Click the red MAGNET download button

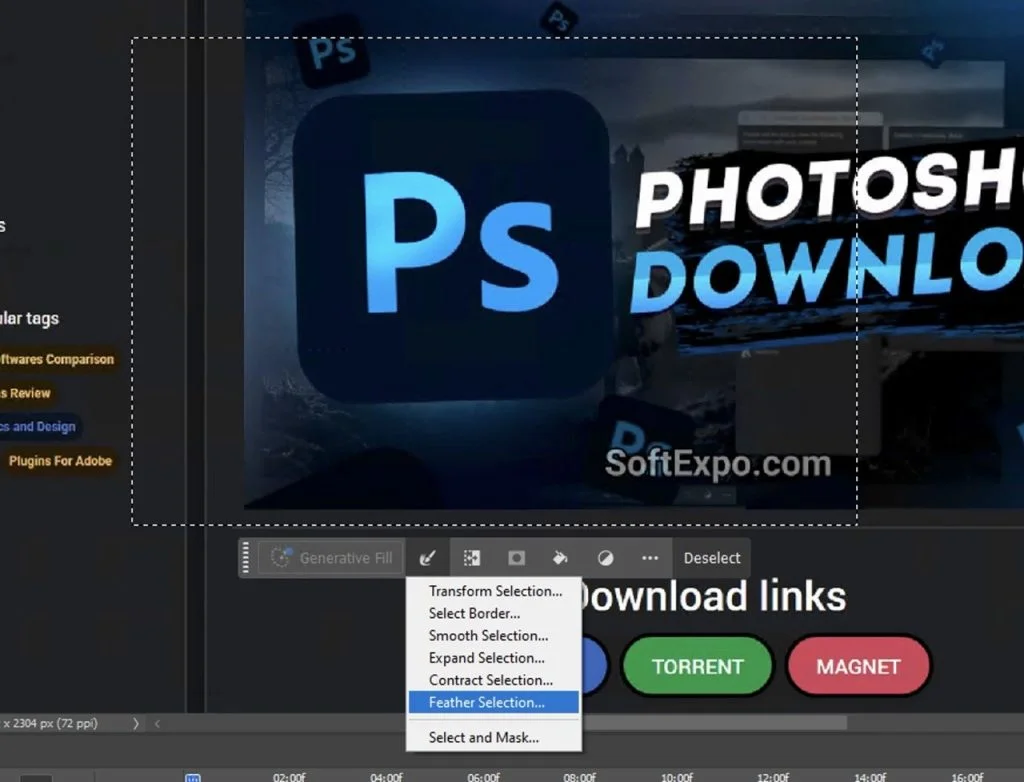859,666
